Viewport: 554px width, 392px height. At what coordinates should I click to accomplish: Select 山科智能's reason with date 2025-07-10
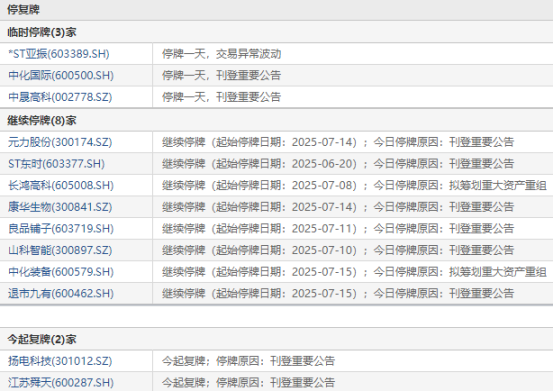(x=338, y=250)
